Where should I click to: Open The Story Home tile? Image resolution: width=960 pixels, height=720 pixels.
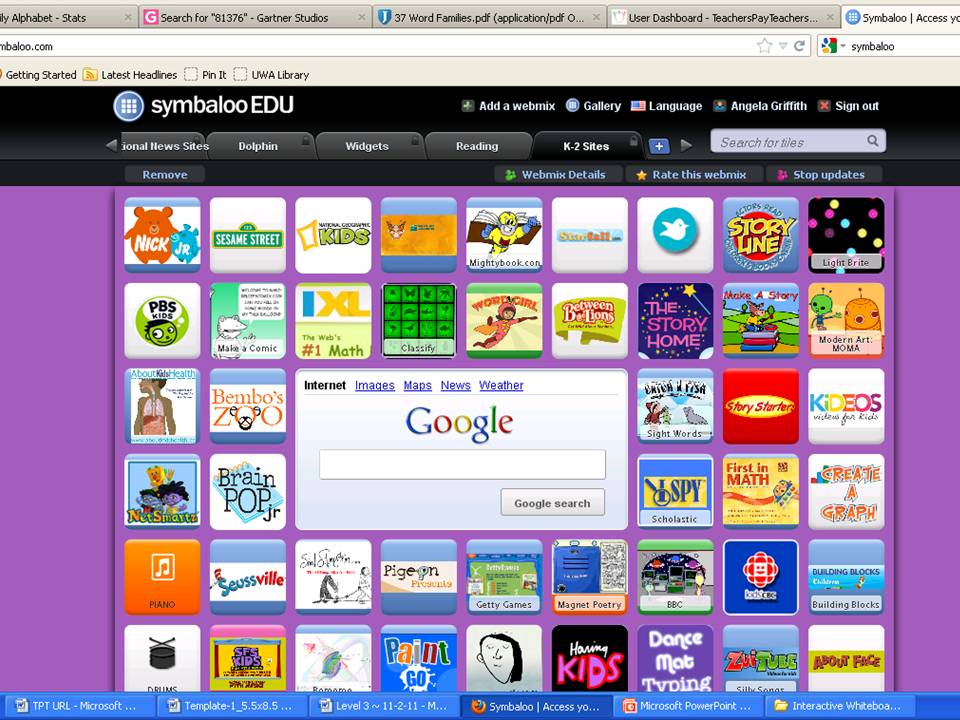point(675,321)
